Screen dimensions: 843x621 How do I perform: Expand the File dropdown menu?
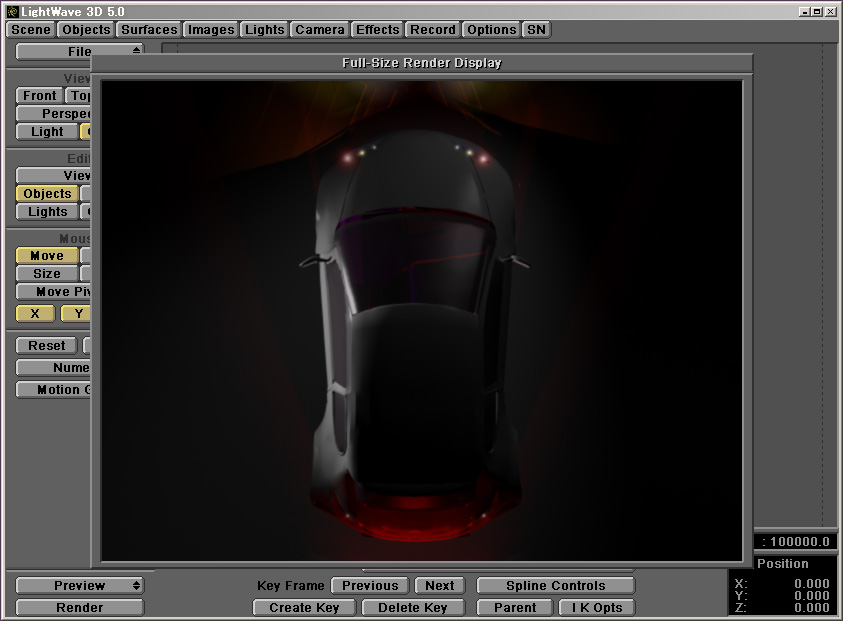(x=80, y=51)
